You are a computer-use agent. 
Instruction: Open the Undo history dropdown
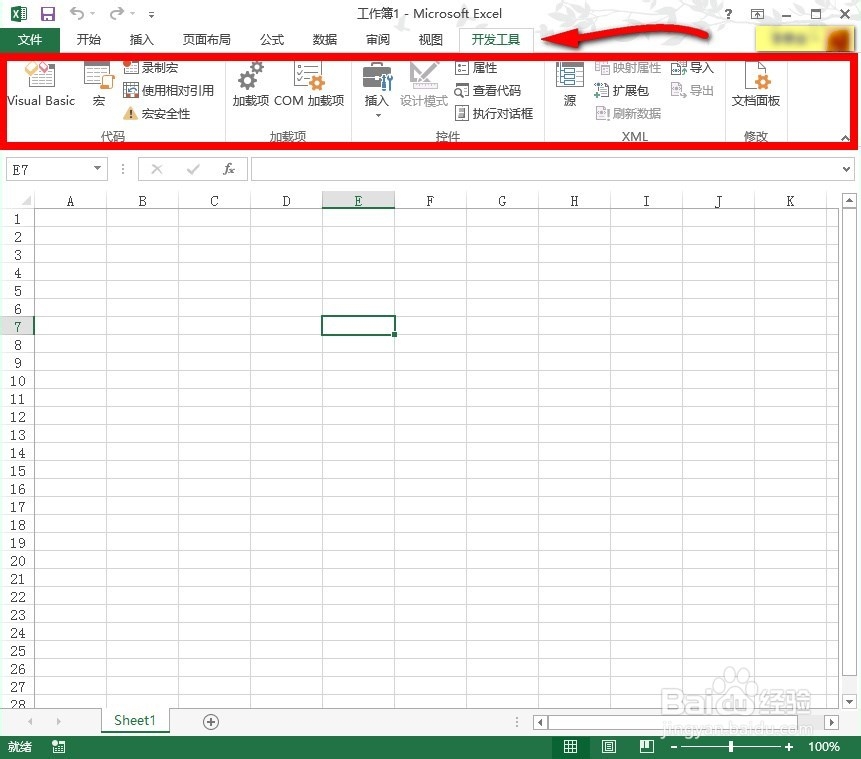click(x=92, y=14)
